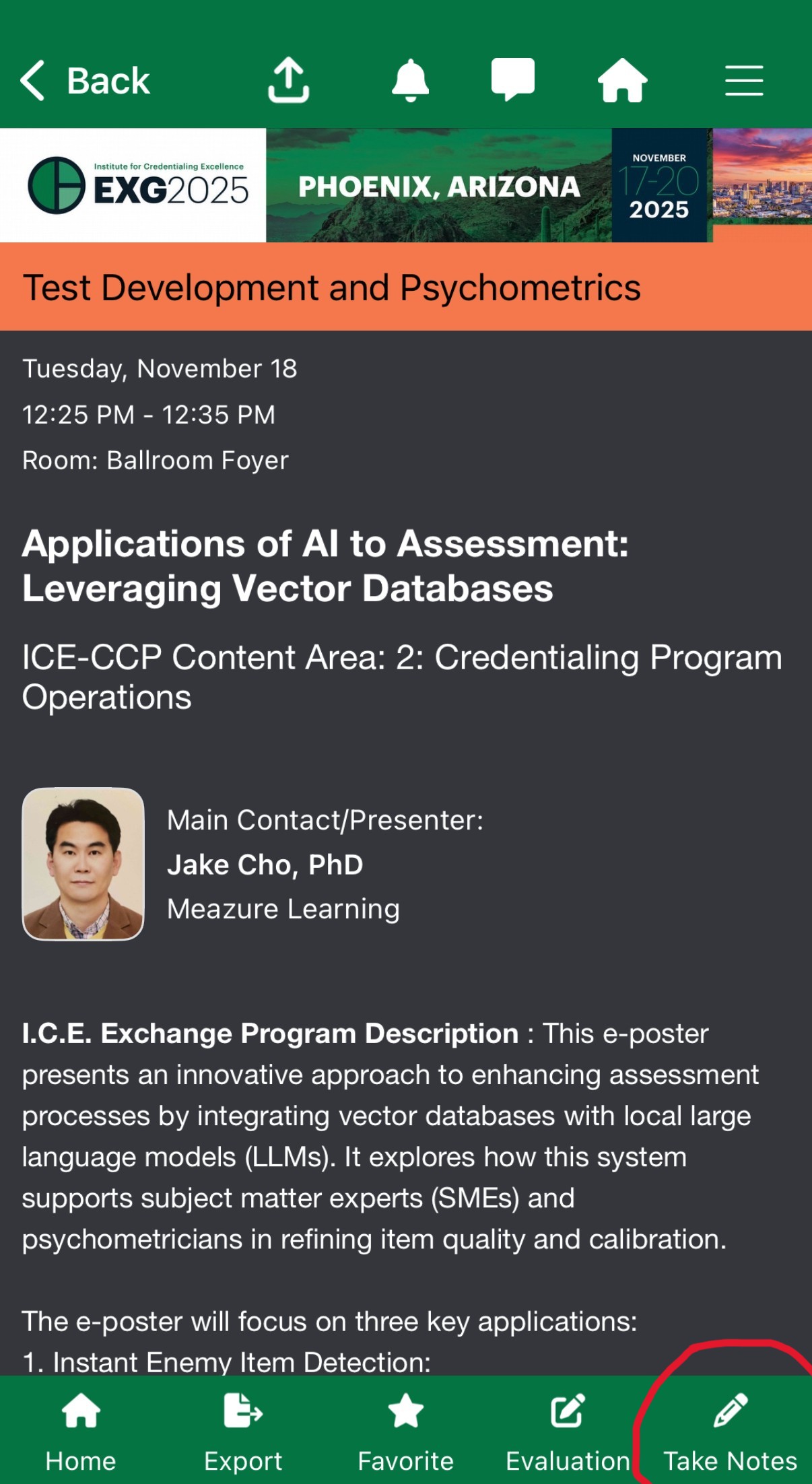Open the hamburger menu
This screenshot has height=1484, width=812.
click(x=744, y=81)
